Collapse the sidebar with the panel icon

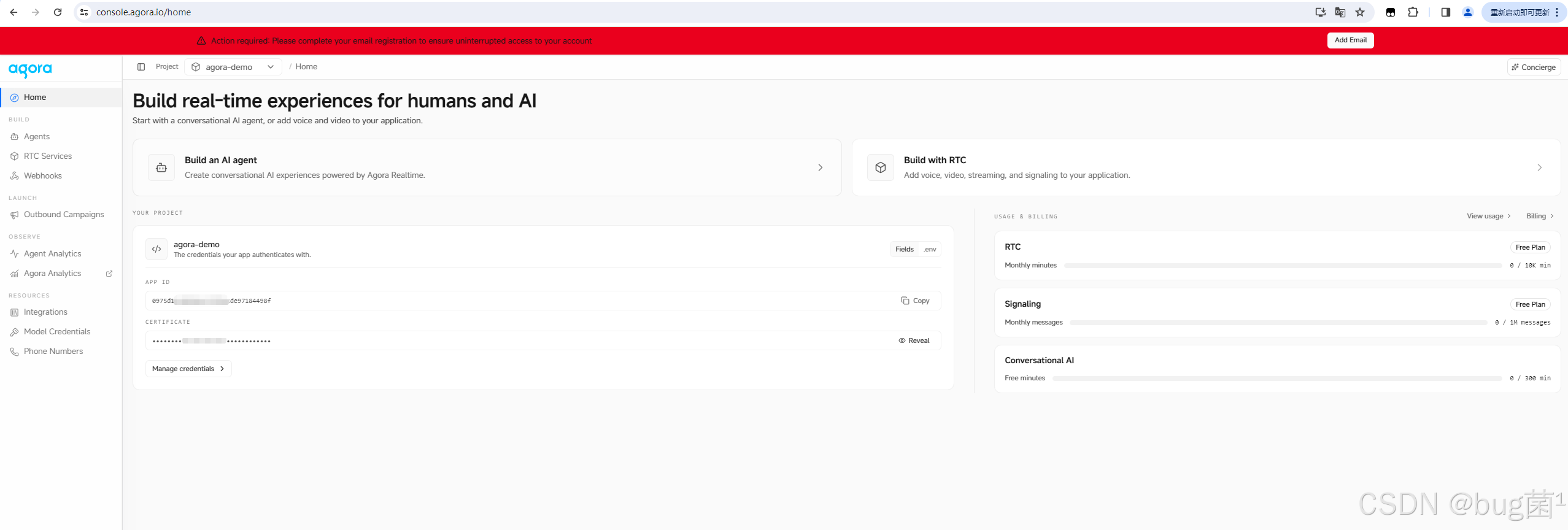coord(141,67)
